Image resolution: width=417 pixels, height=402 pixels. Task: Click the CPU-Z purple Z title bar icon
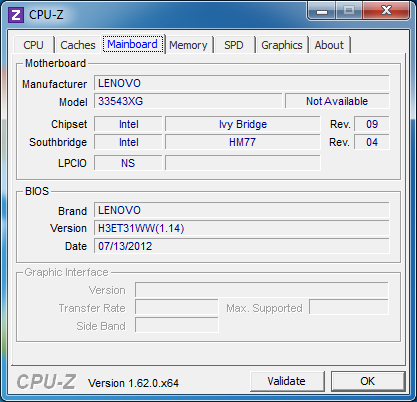[16, 15]
